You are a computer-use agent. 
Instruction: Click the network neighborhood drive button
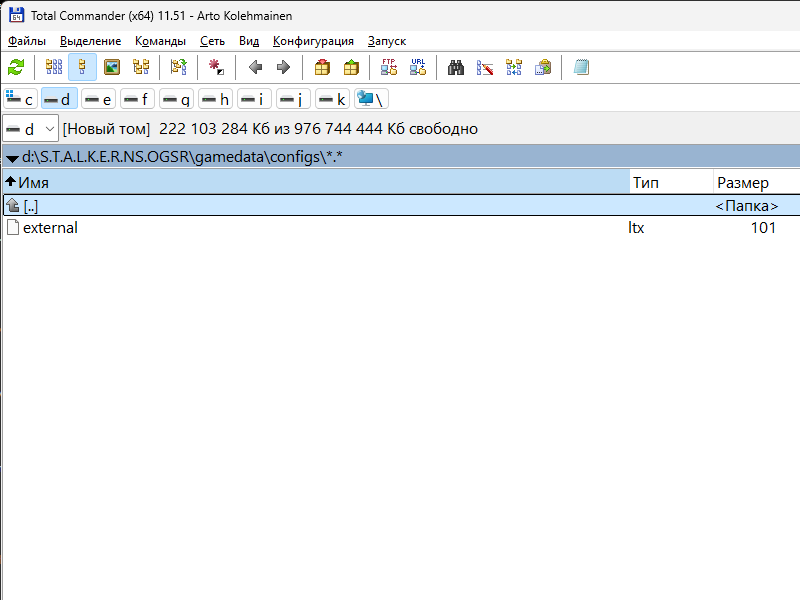pyautogui.click(x=371, y=99)
